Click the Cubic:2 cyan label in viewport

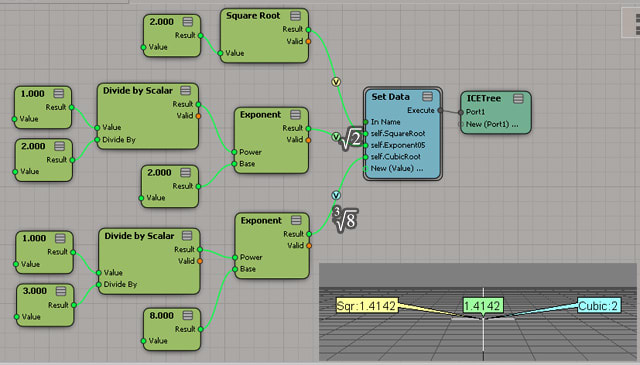[598, 306]
